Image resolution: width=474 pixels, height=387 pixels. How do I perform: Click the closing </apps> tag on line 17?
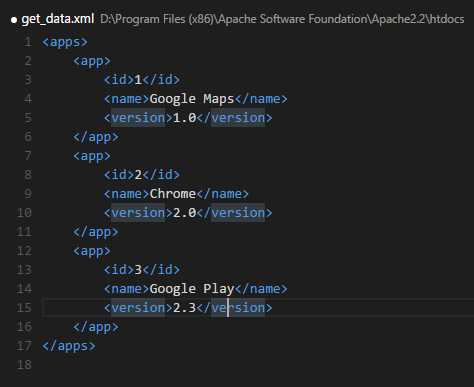(69, 346)
